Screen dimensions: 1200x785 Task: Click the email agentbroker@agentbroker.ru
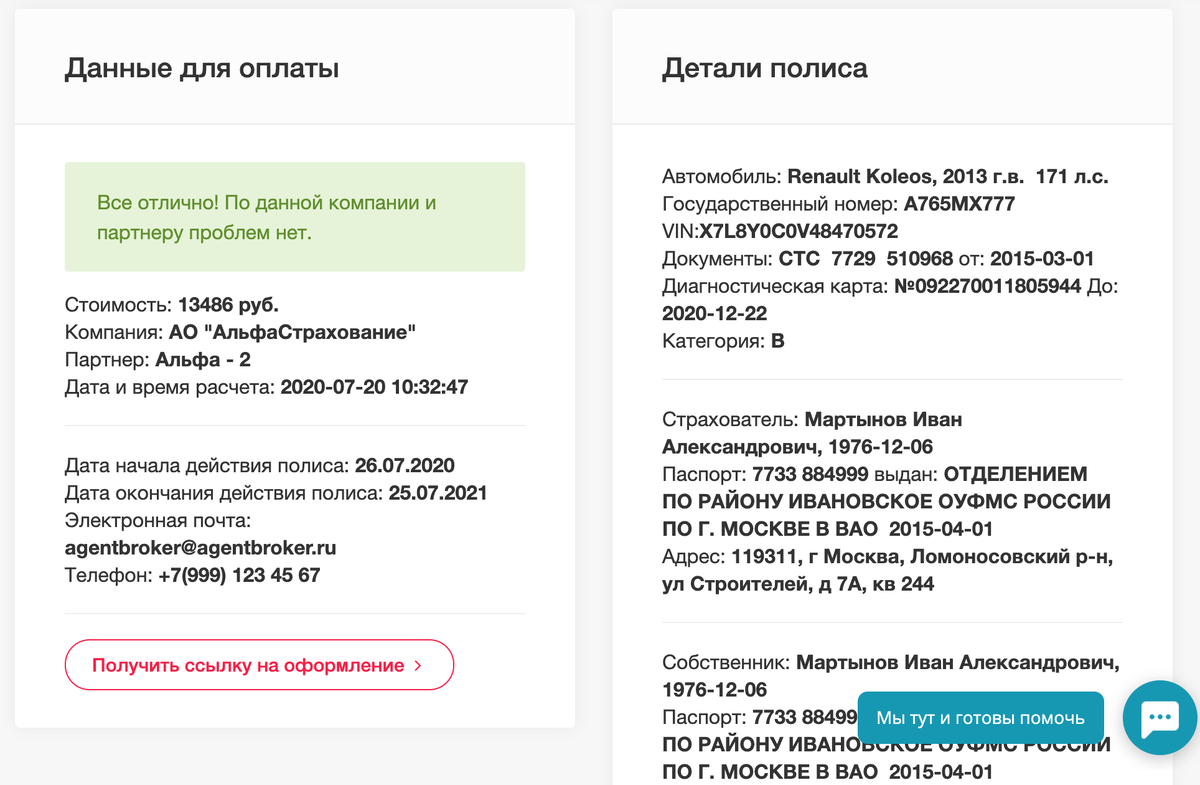coord(200,548)
